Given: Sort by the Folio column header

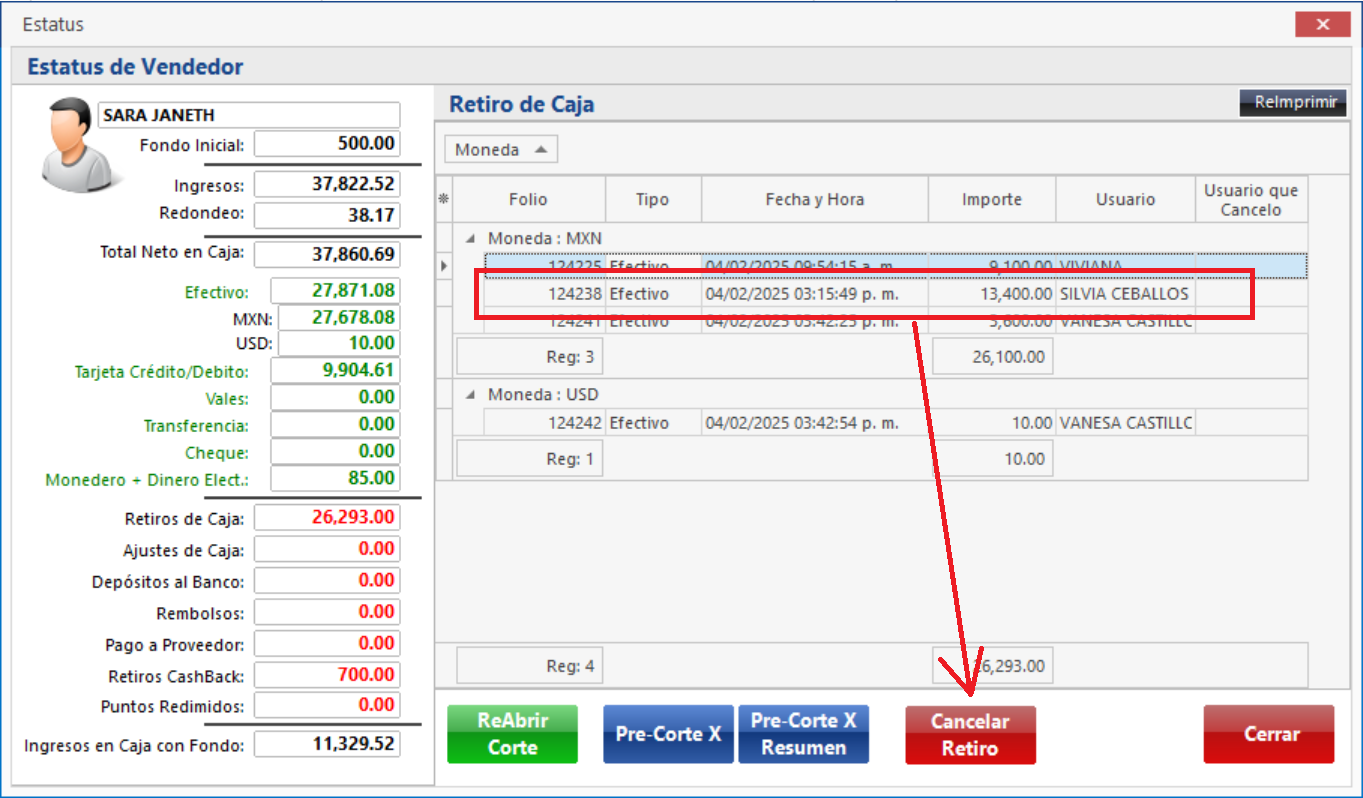Looking at the screenshot, I should click(528, 199).
